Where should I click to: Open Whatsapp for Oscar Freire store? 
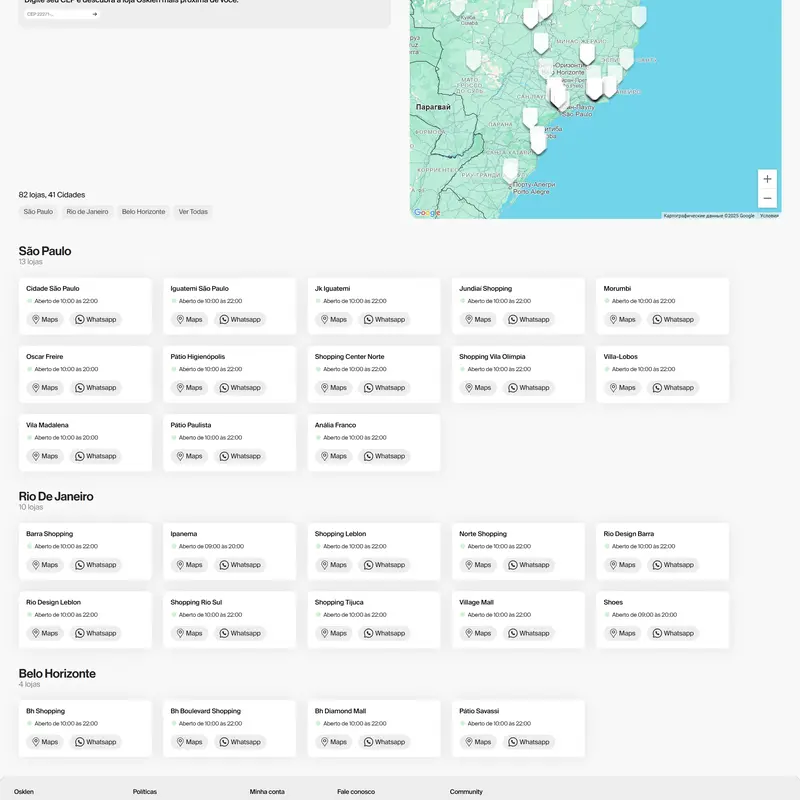tap(95, 388)
